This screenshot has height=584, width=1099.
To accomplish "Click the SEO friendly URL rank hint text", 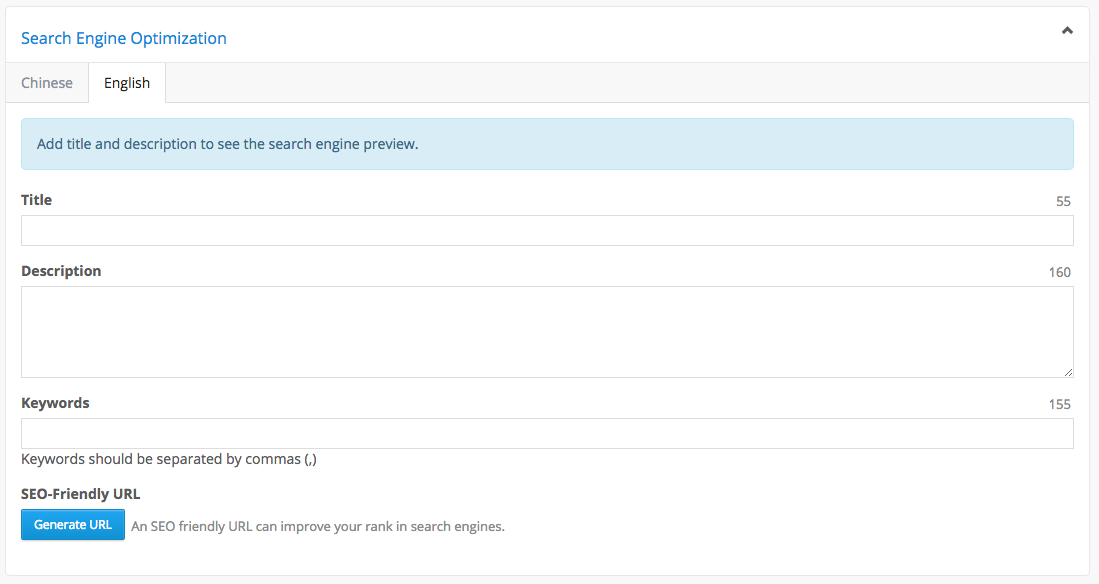I will (318, 527).
